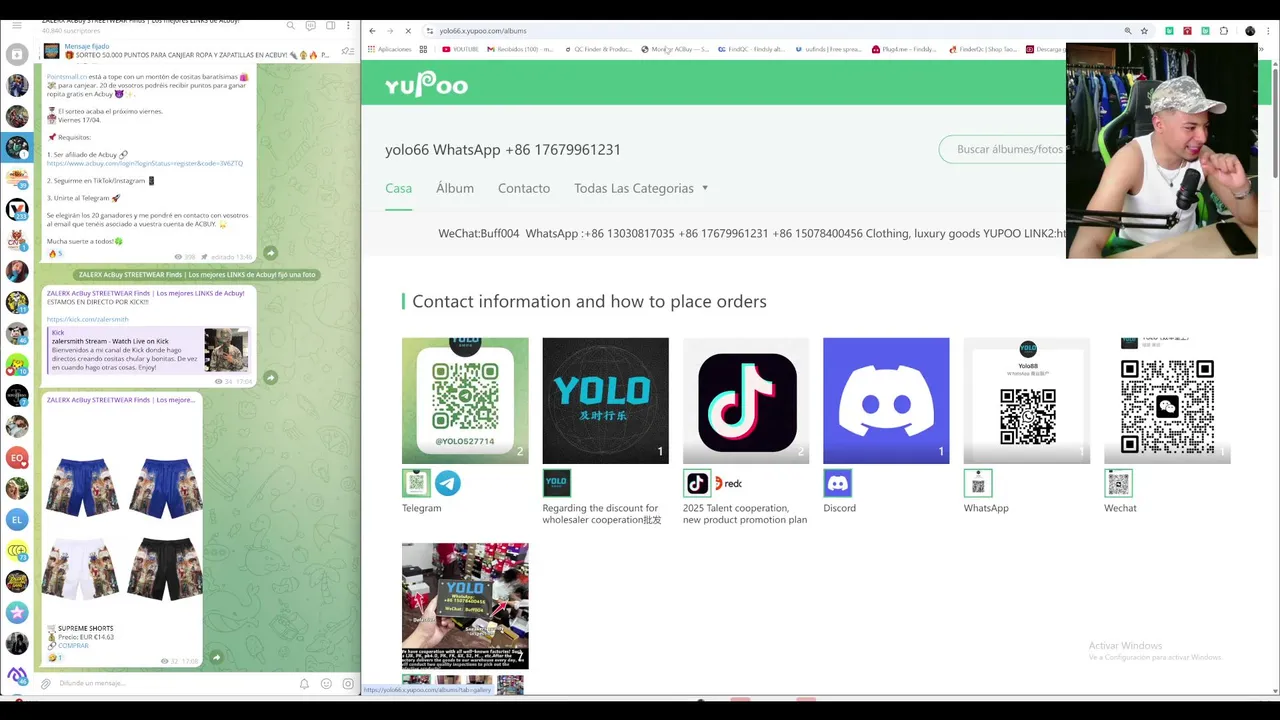Click the 'Regarding the discount for wholesaler cooperation' title
The width and height of the screenshot is (1280, 720).
click(x=601, y=514)
